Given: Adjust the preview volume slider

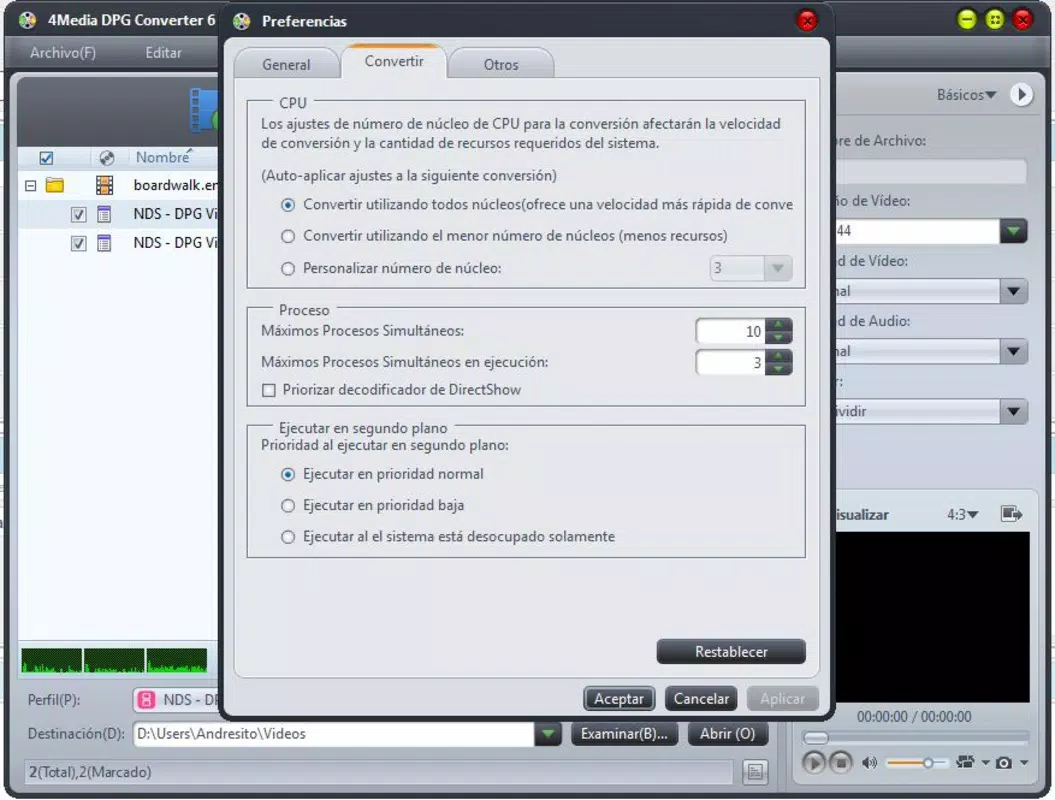Looking at the screenshot, I should tap(918, 763).
